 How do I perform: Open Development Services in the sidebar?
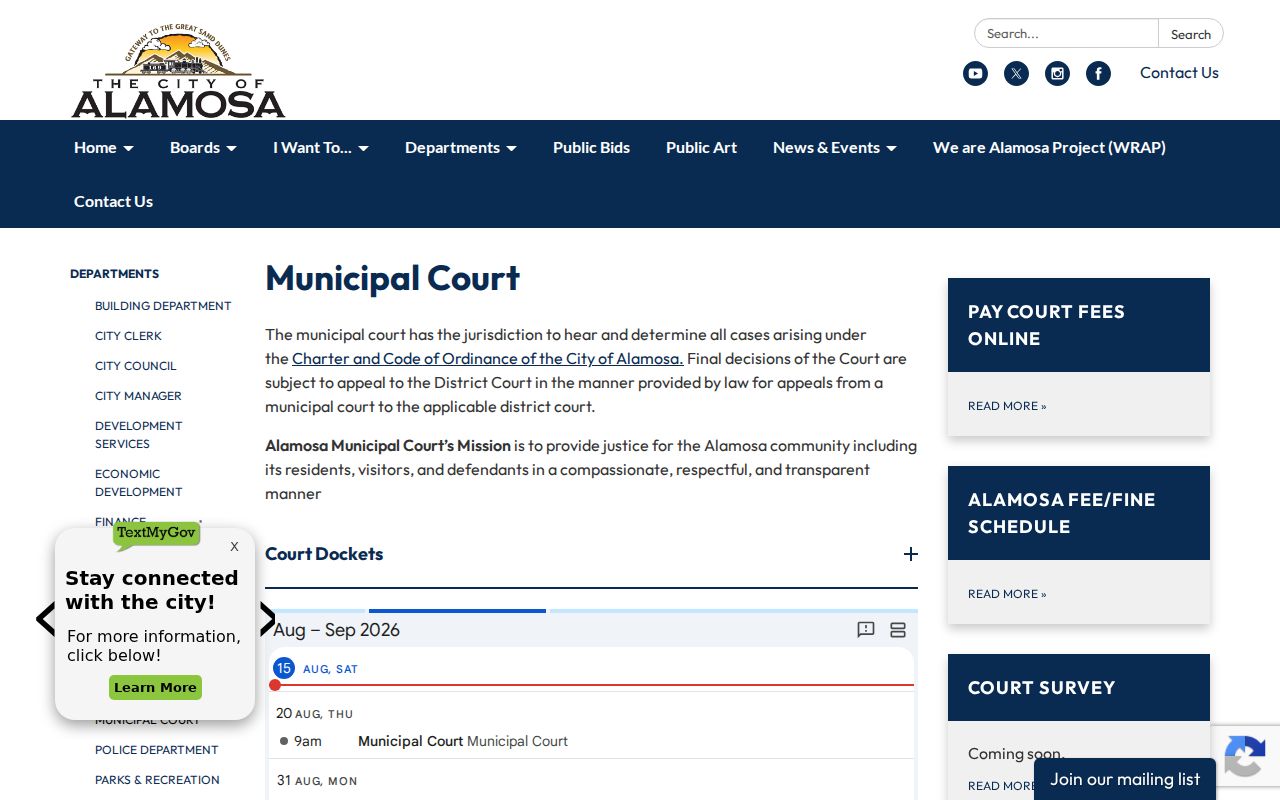(x=139, y=435)
